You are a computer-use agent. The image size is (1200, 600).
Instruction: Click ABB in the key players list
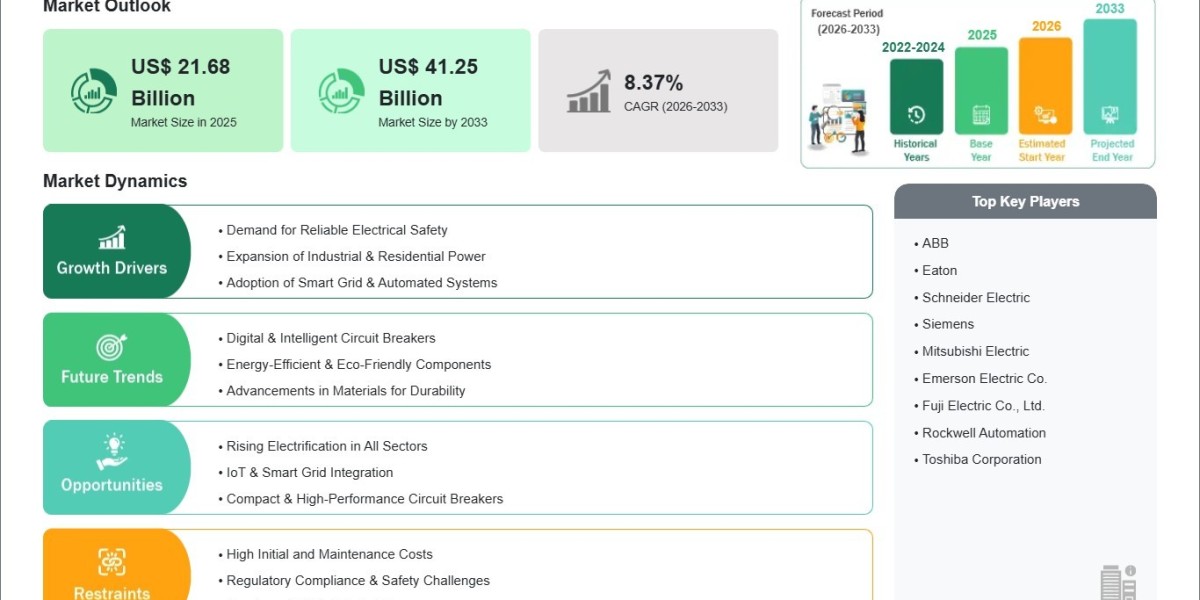(935, 243)
